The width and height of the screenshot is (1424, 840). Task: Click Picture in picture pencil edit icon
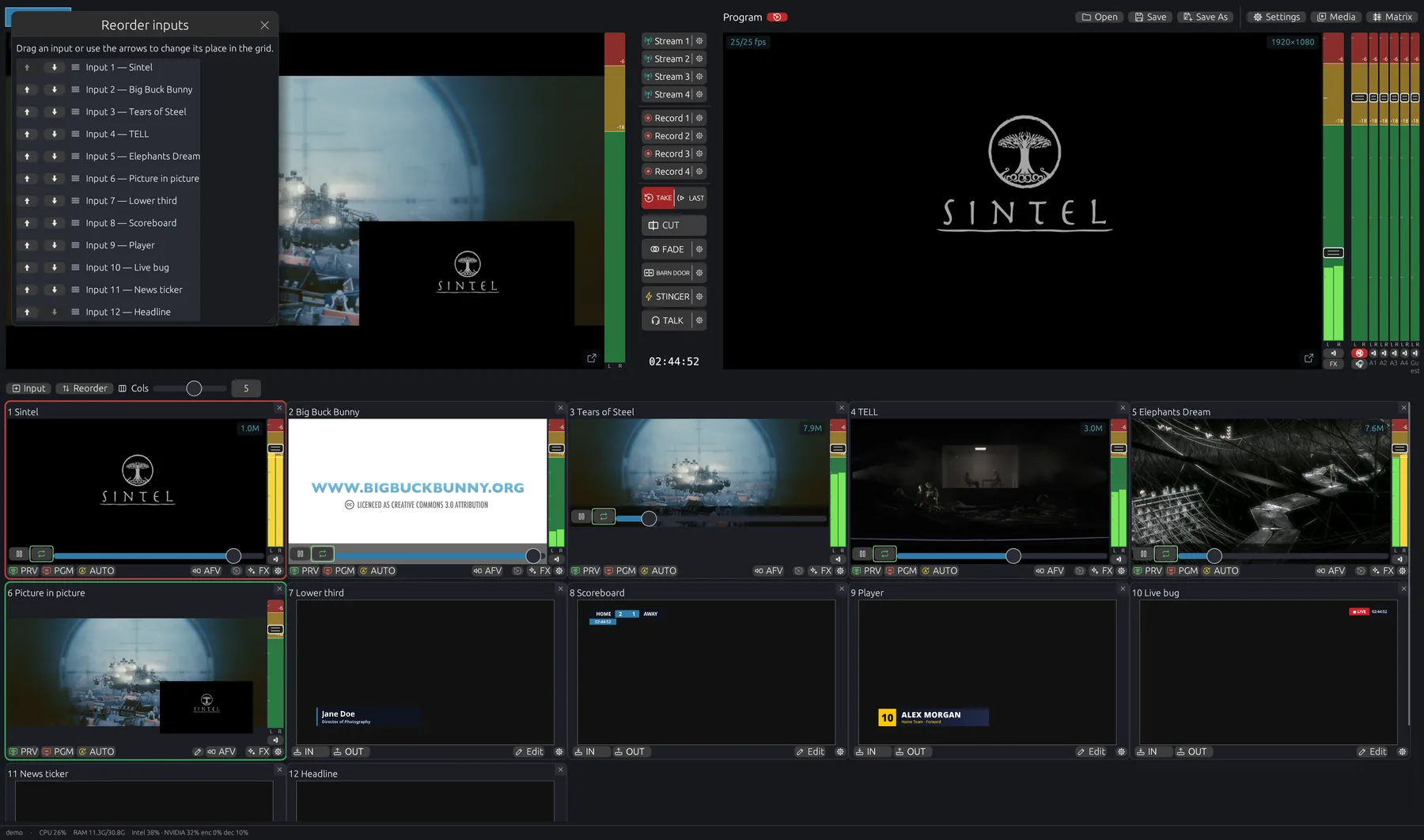coord(198,752)
